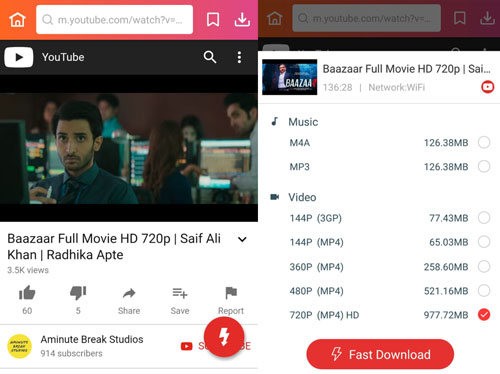The width and height of the screenshot is (500, 374).
Task: Like the video with thumbs up
Action: [x=27, y=293]
